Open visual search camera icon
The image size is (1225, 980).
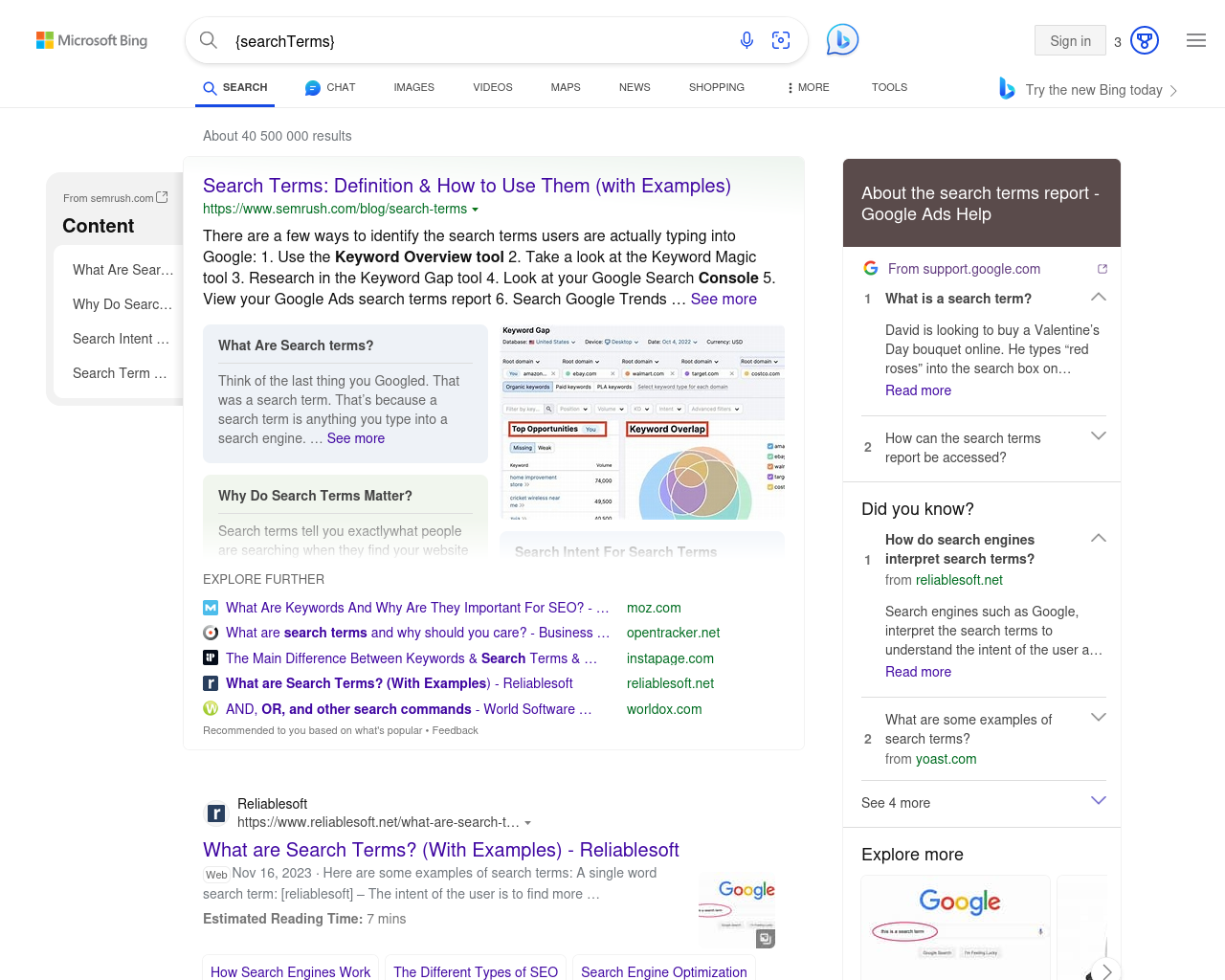[781, 40]
